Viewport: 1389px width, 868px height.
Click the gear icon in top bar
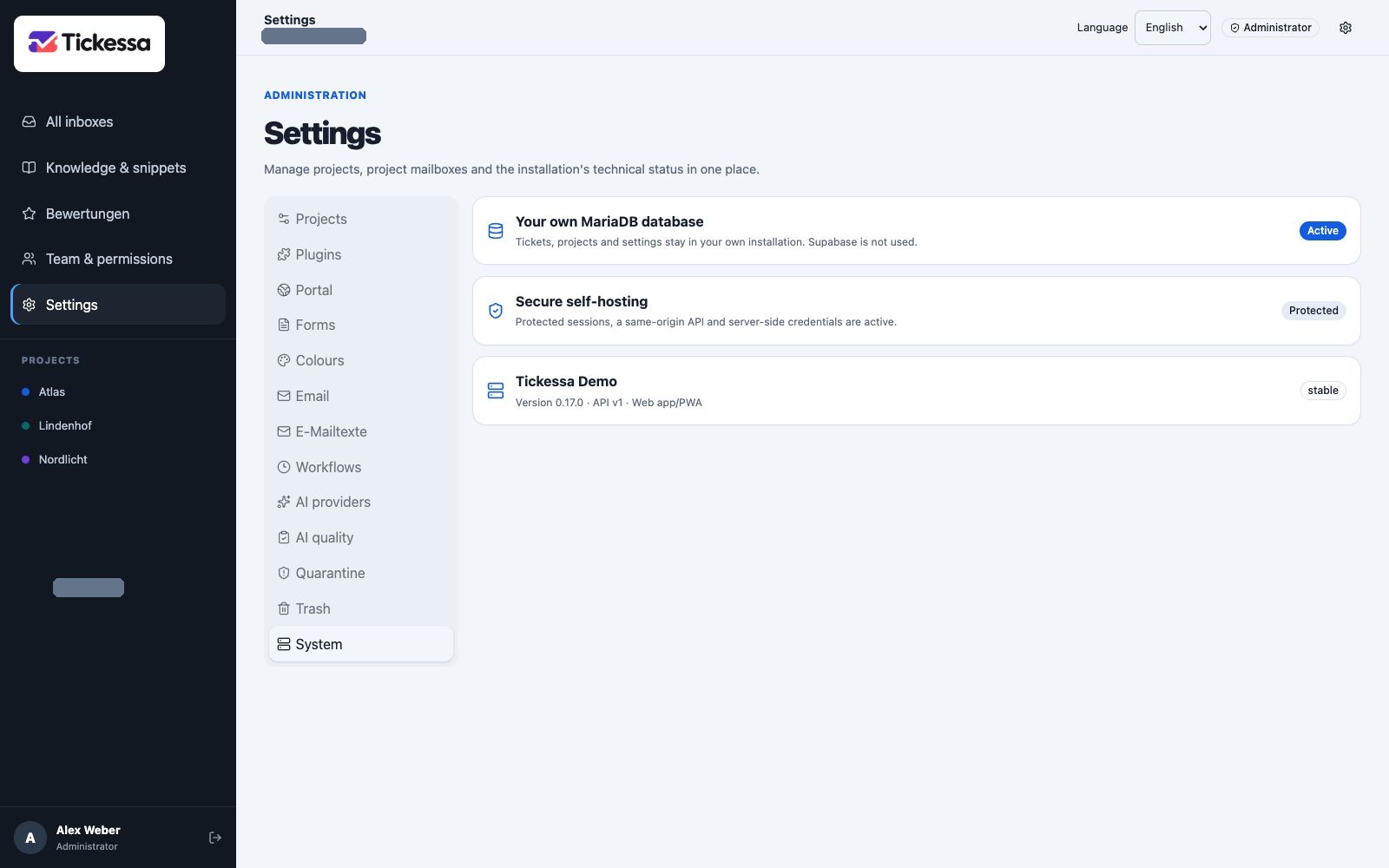pos(1346,28)
